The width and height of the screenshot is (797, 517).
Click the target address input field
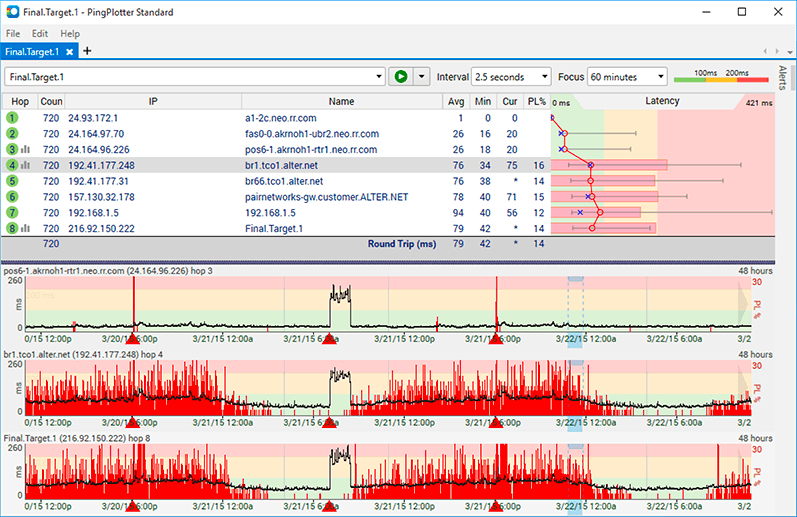click(x=188, y=77)
